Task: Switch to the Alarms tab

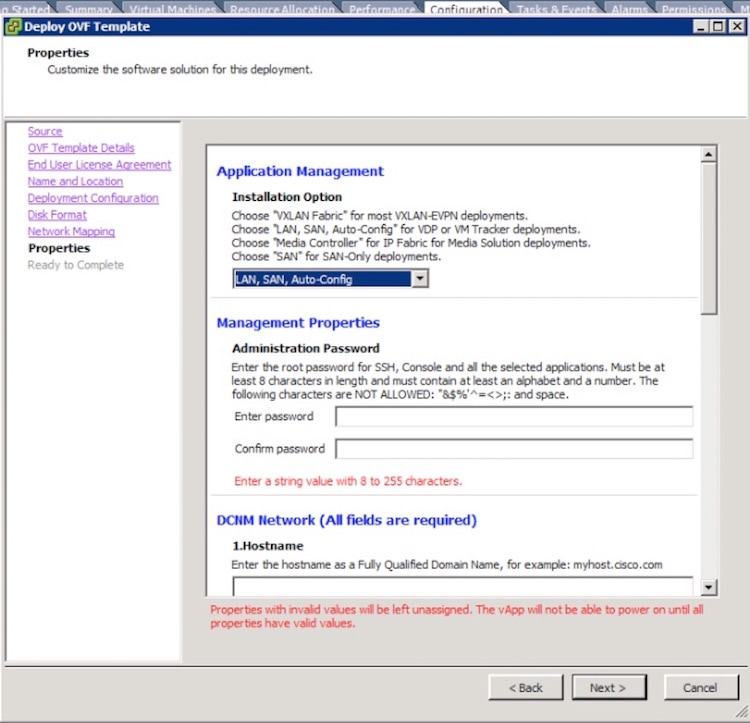Action: pos(629,9)
